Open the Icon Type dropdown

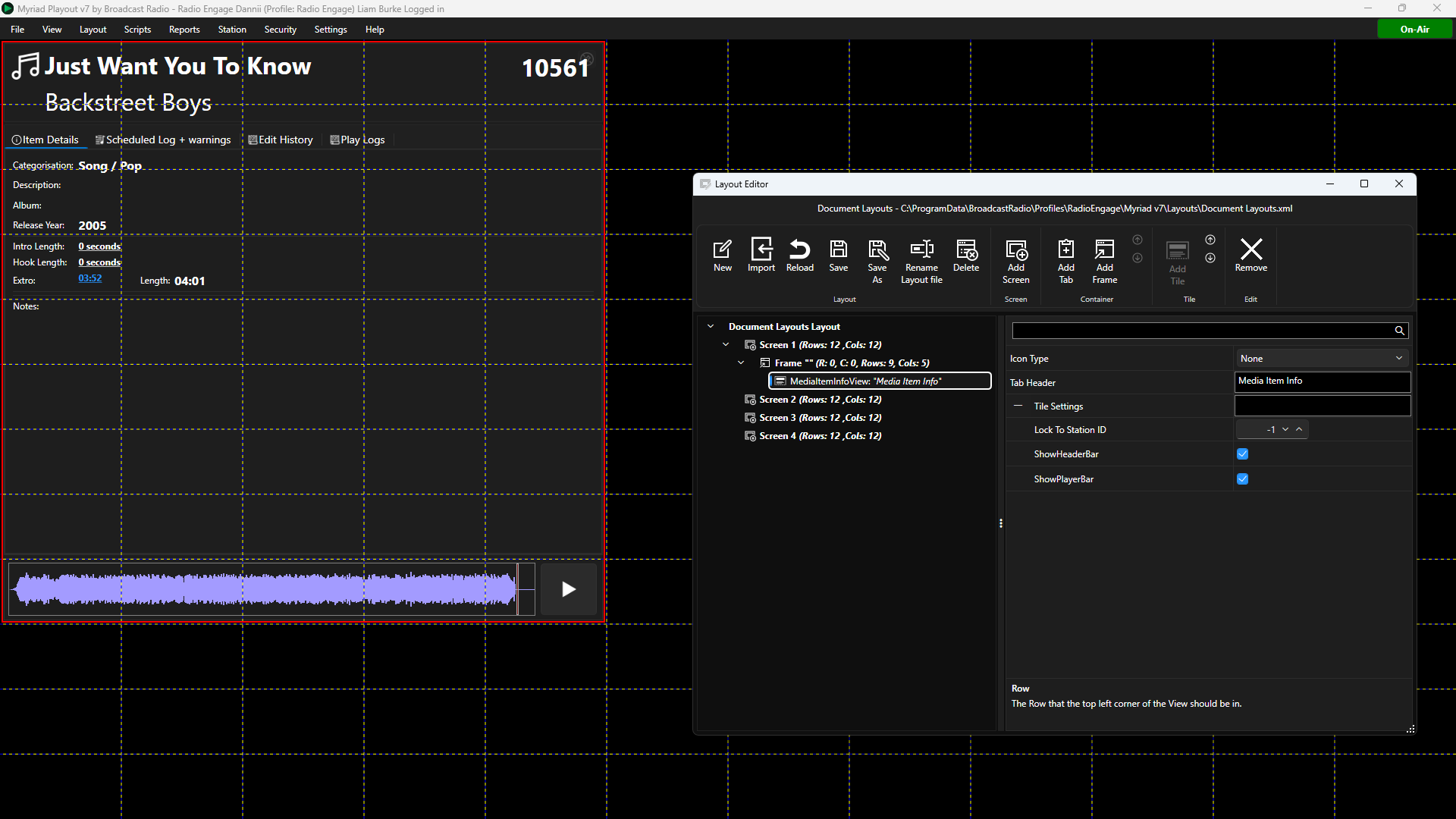point(1322,359)
